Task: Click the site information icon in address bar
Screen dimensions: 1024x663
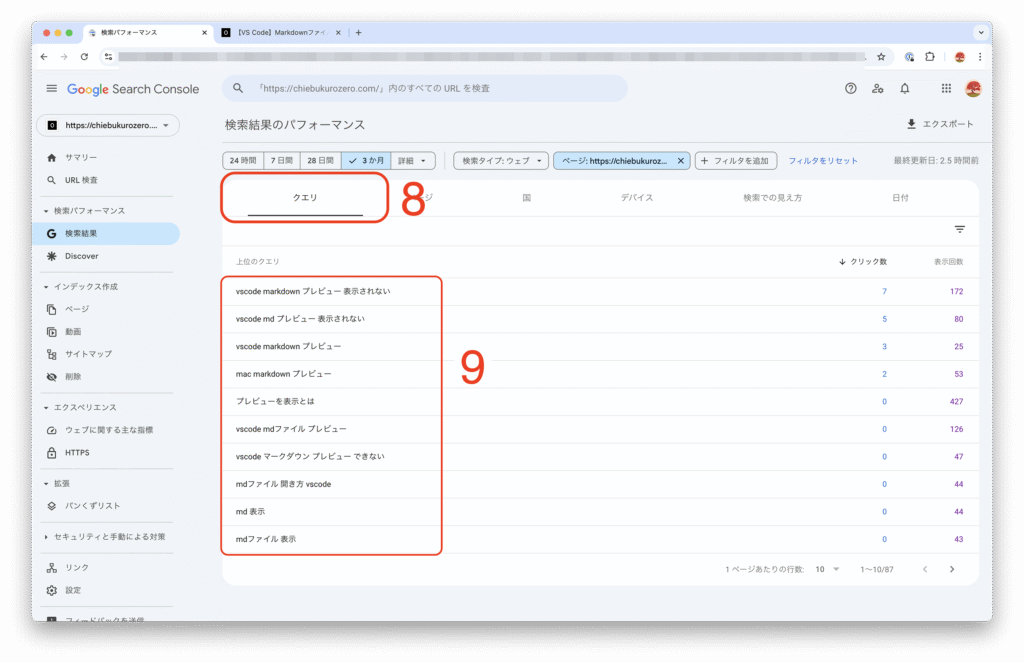Action: [x=108, y=57]
